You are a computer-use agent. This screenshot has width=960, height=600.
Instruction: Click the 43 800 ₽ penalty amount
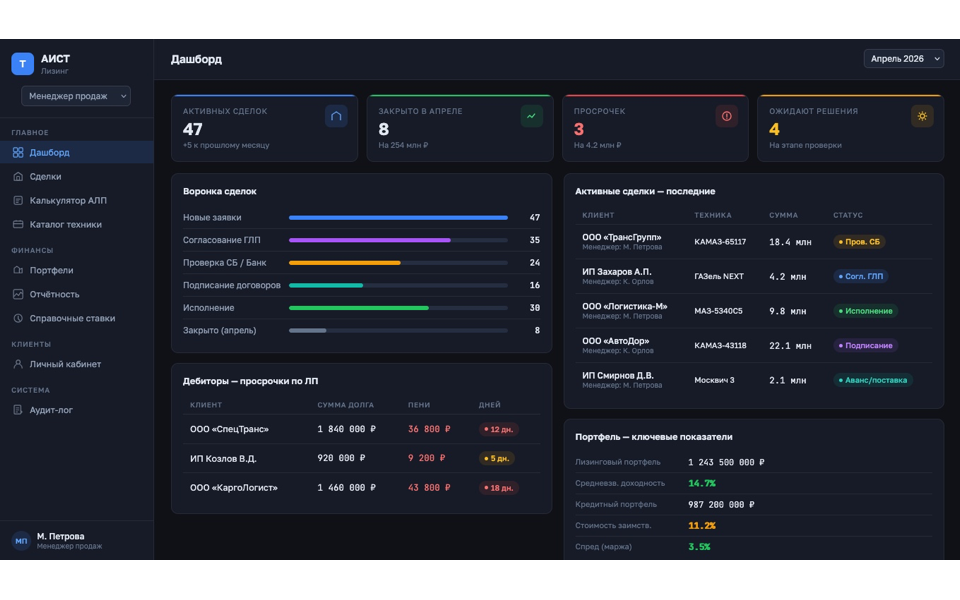coord(429,488)
